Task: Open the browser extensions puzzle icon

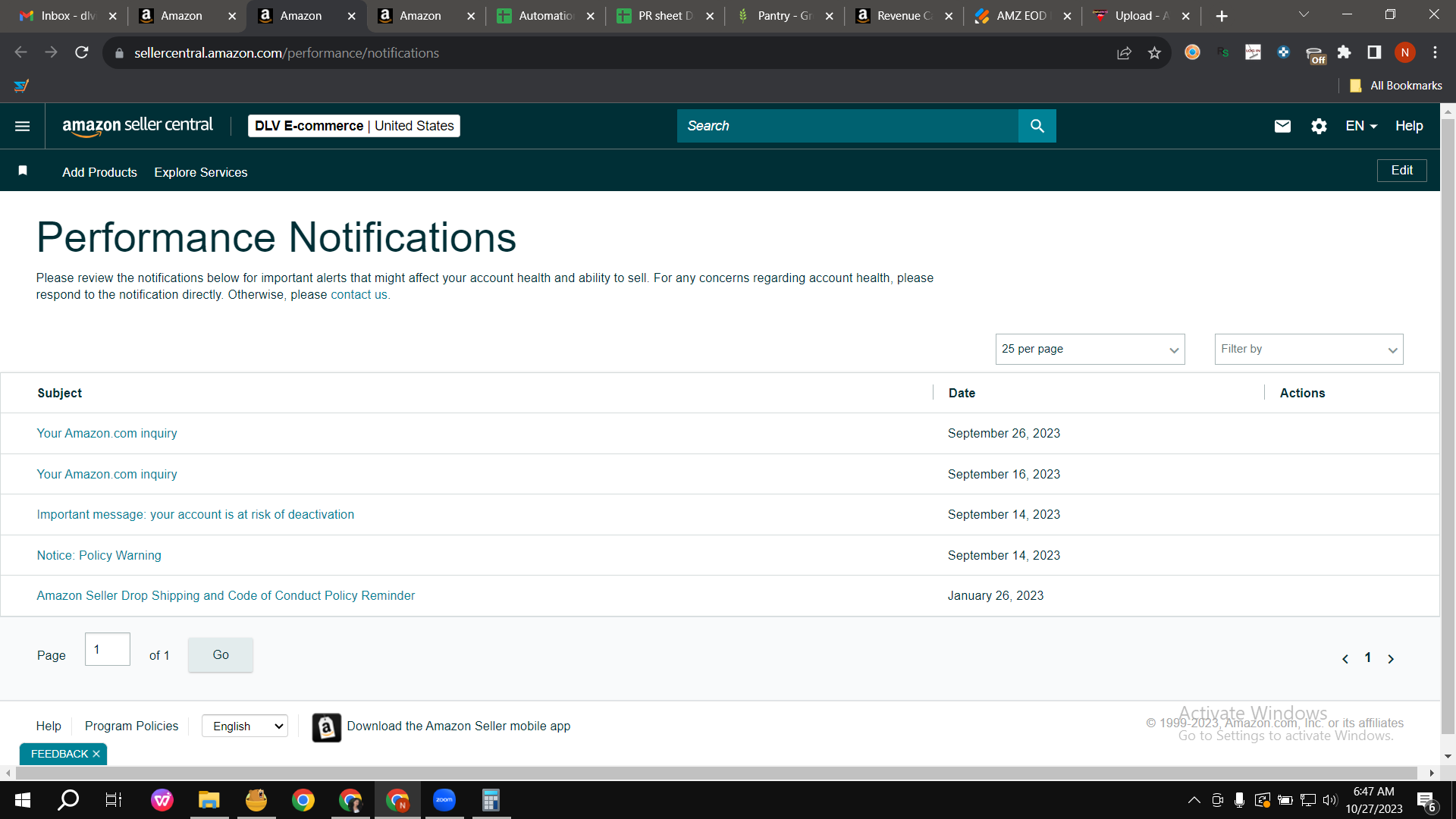Action: pos(1344,52)
